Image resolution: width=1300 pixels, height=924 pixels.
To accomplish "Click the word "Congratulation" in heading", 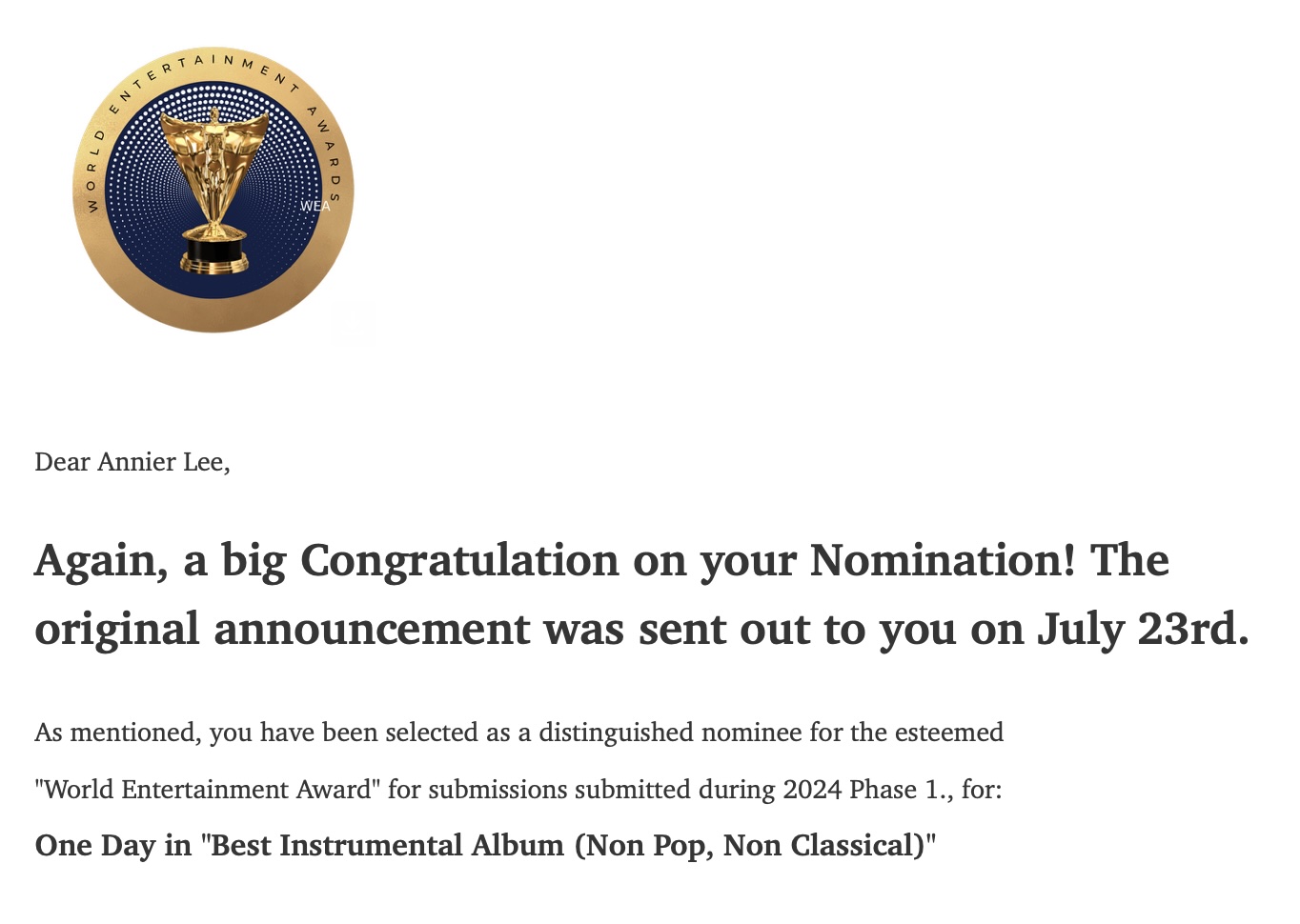I will (x=459, y=560).
